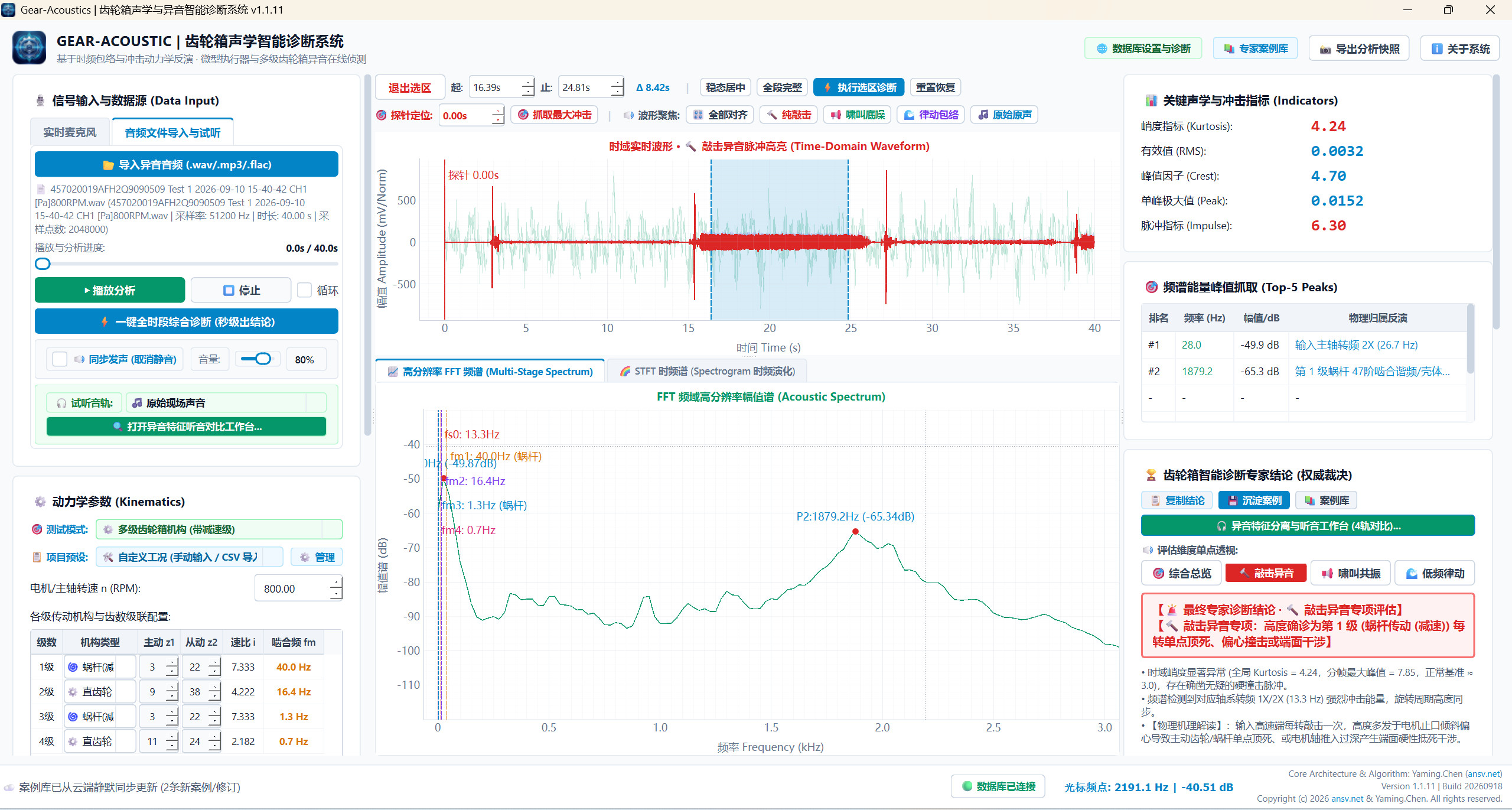1512x810 pixels.
Task: Open 项目预设 custom condition dropdown
Action: point(189,557)
